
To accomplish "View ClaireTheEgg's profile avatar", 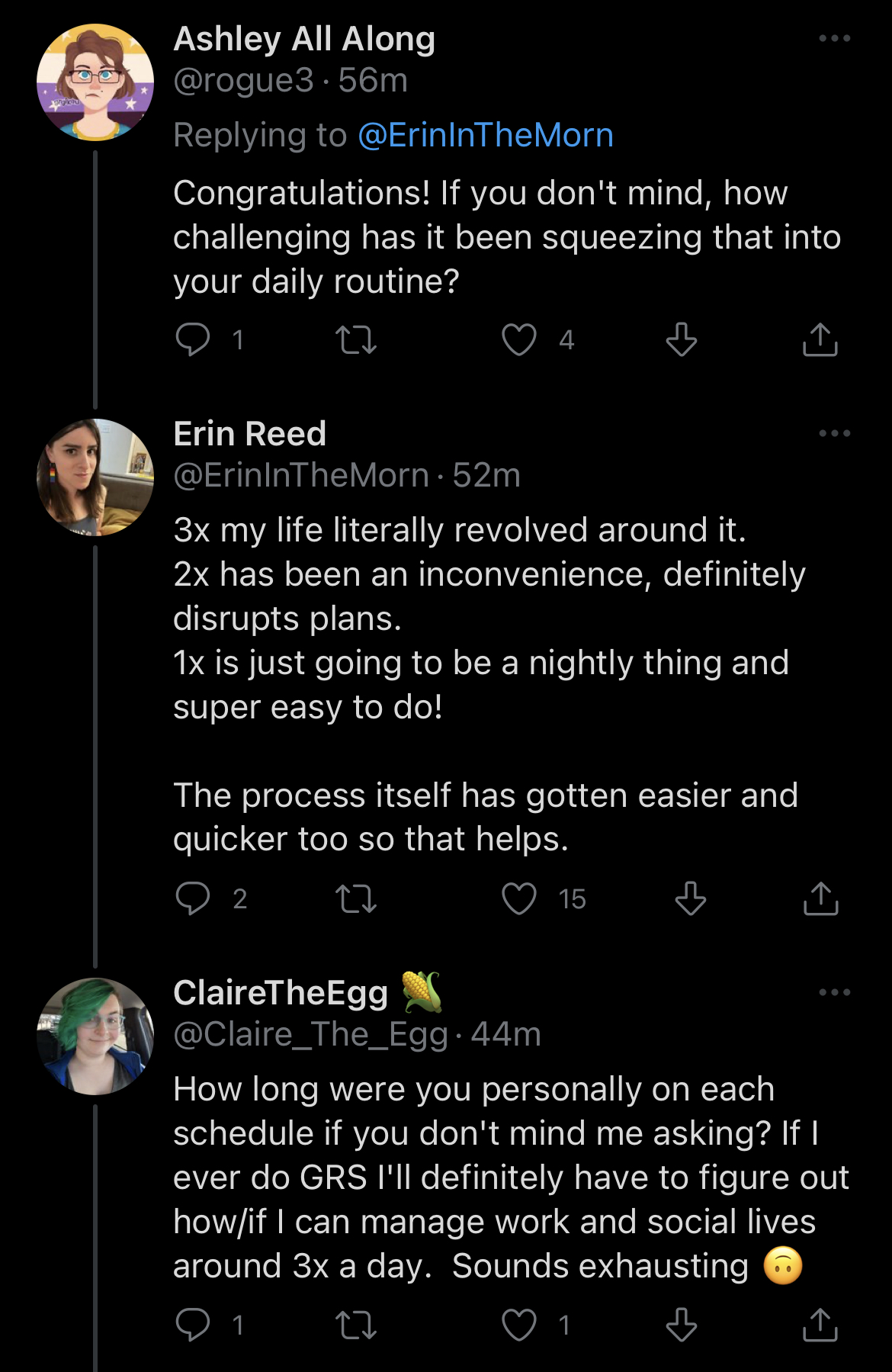I will pos(95,1036).
